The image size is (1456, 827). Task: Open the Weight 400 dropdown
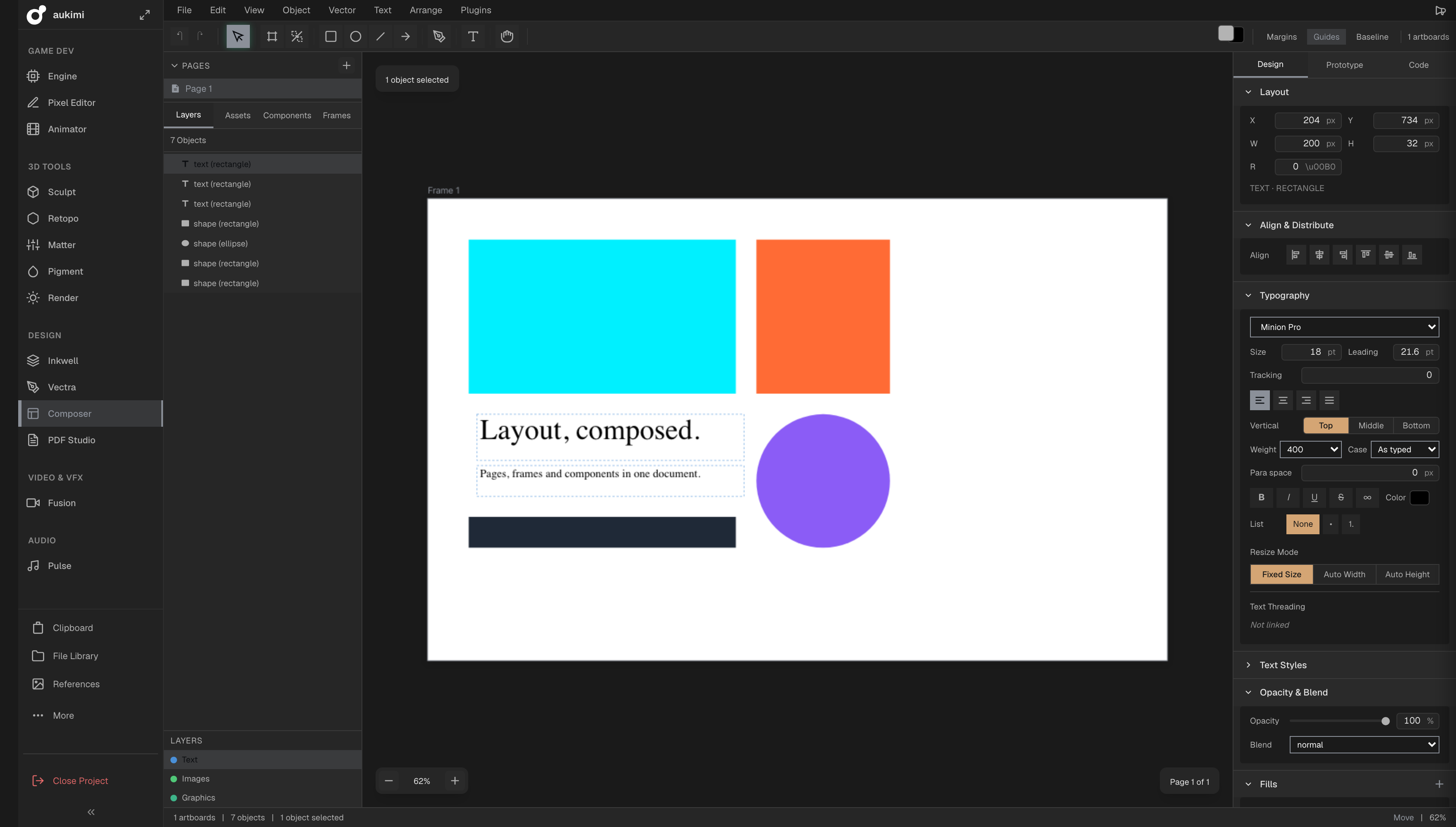1310,449
